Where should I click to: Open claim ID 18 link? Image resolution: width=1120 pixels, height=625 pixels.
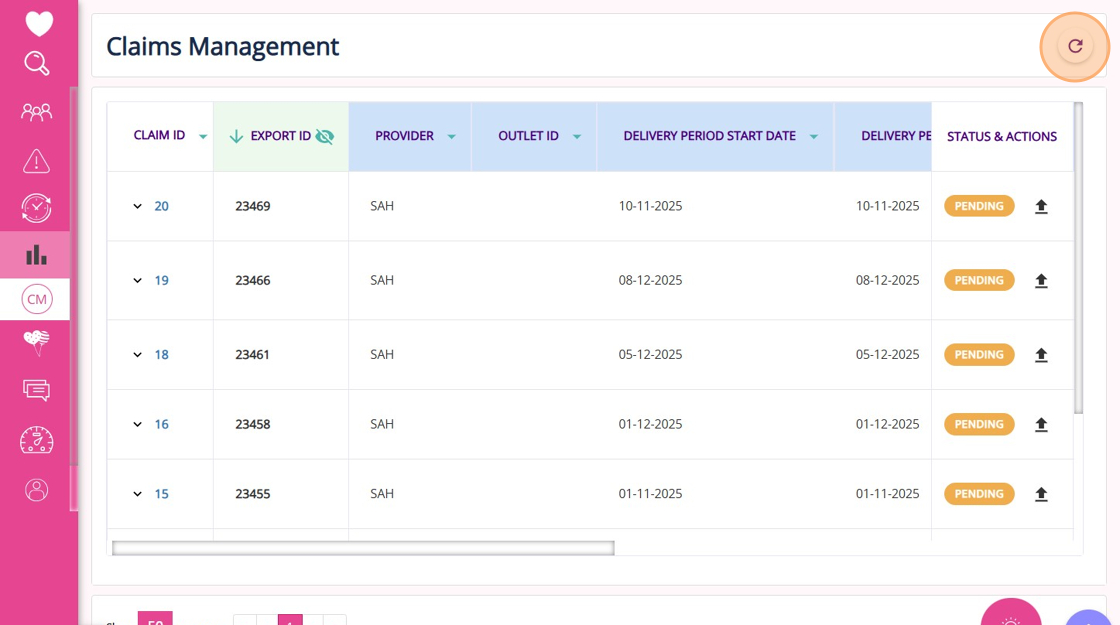click(x=161, y=355)
